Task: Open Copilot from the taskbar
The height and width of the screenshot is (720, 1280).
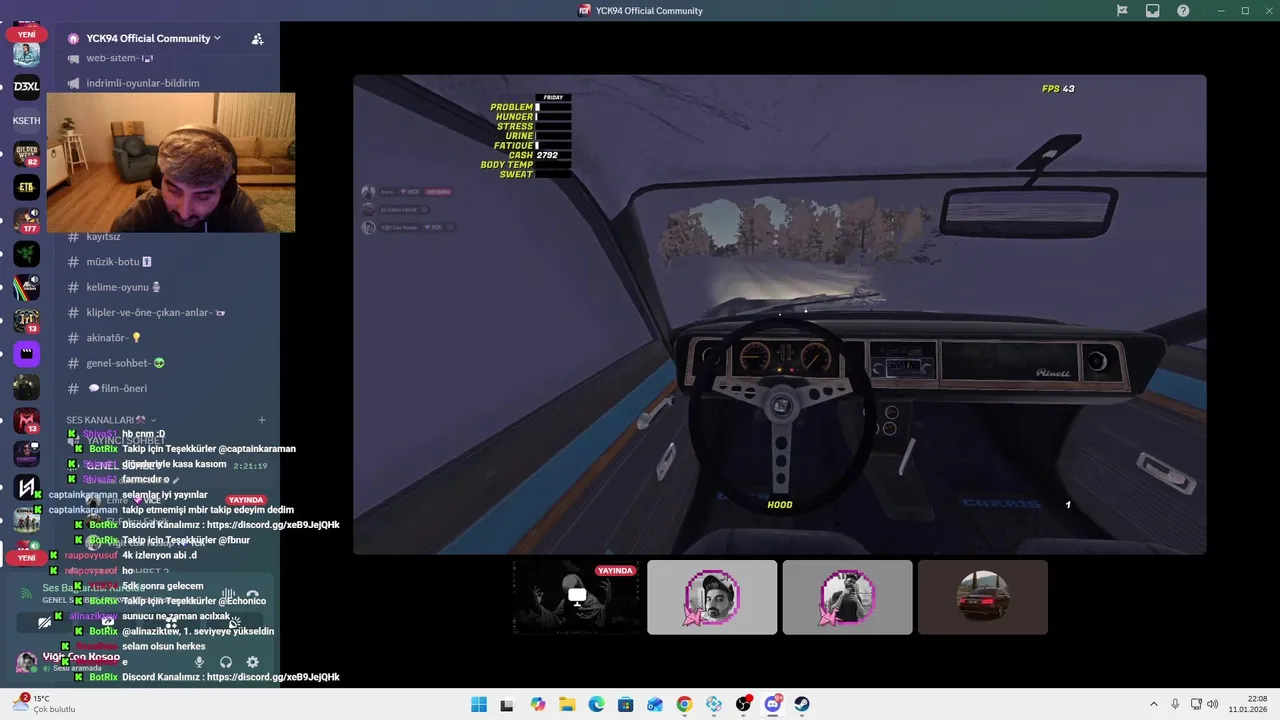Action: coord(538,704)
